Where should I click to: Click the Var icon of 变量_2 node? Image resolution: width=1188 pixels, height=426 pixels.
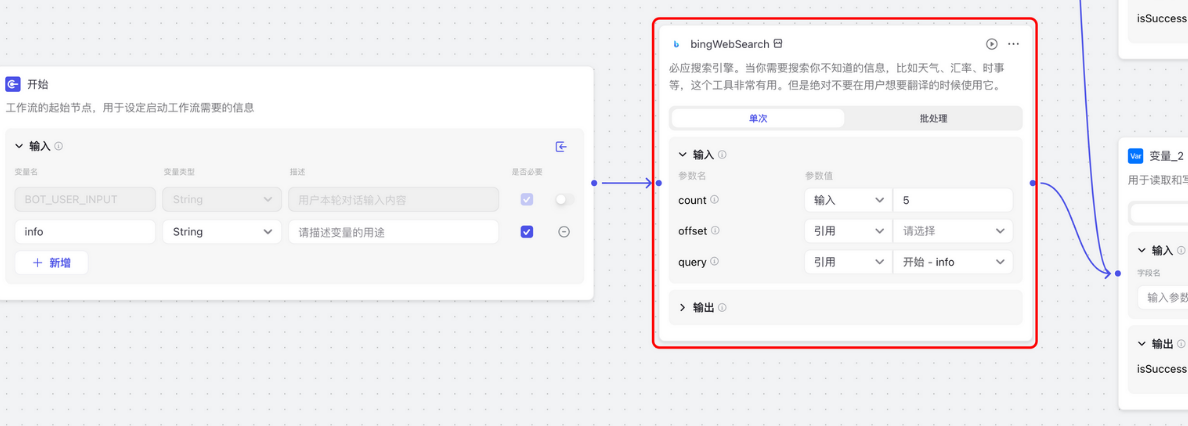(1136, 156)
